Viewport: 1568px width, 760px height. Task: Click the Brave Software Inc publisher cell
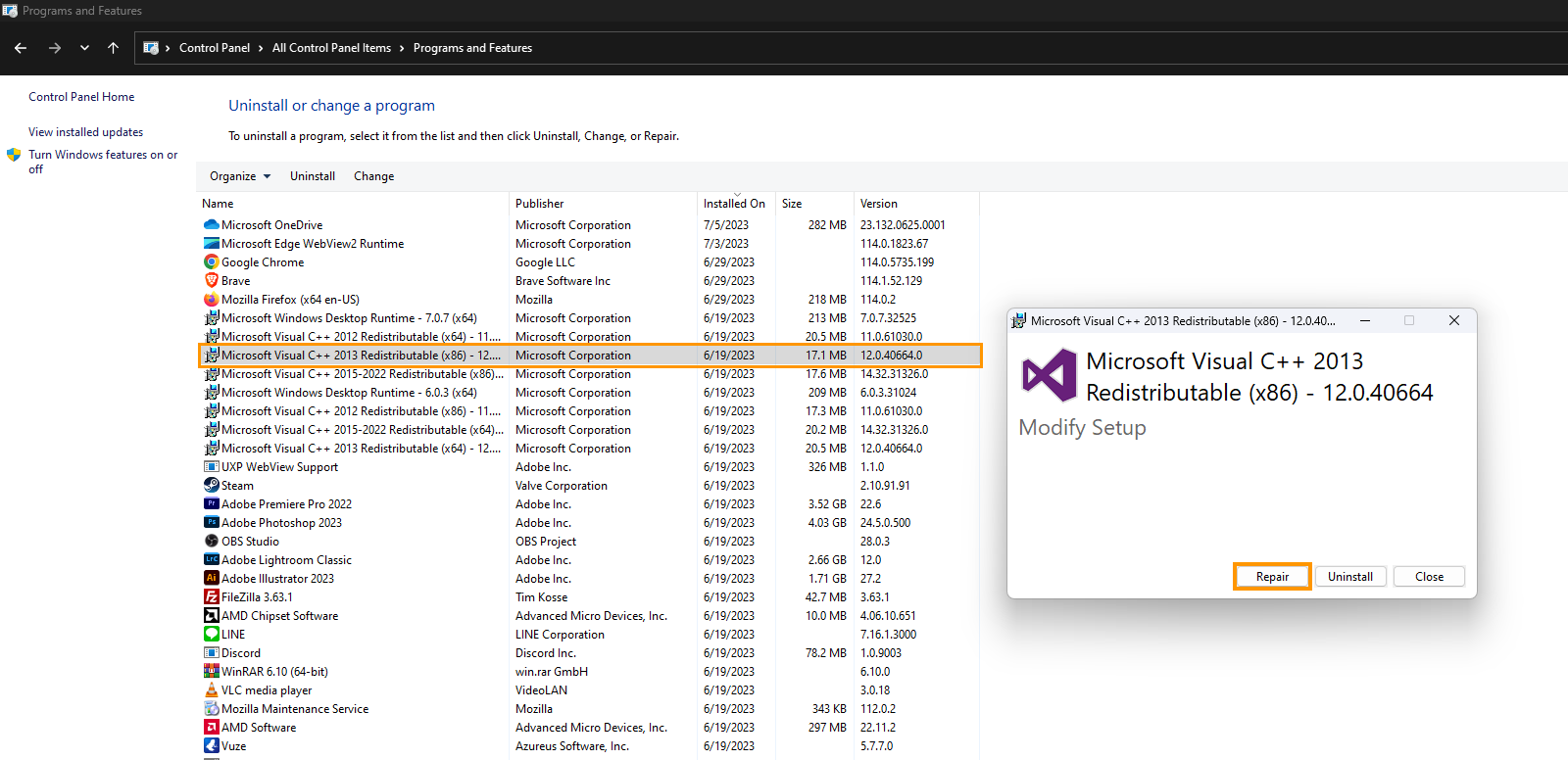pos(563,281)
